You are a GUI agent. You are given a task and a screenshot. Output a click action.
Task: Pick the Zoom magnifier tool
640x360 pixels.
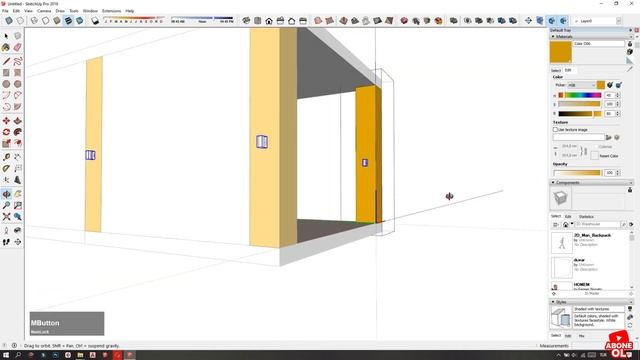(6, 205)
